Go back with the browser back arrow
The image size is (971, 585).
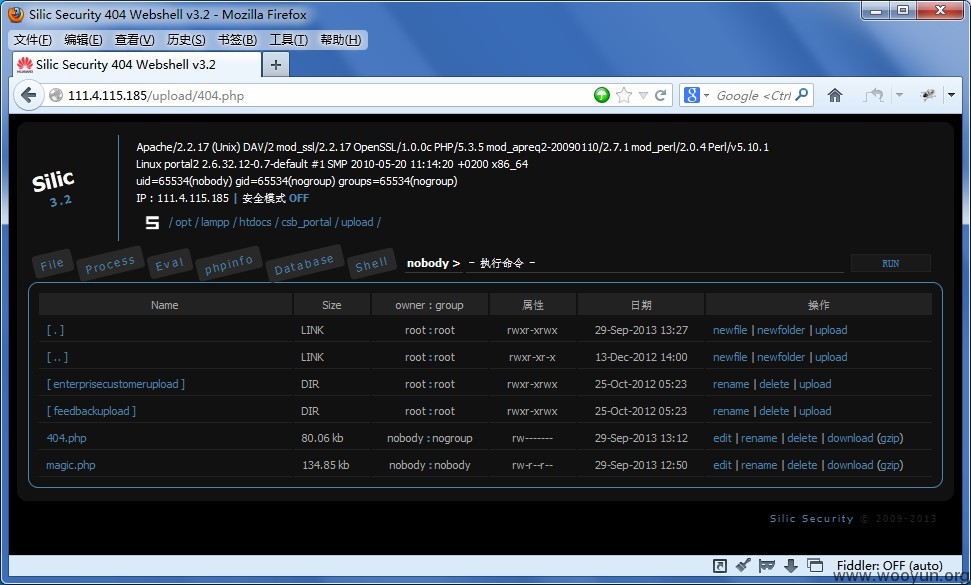pos(28,95)
